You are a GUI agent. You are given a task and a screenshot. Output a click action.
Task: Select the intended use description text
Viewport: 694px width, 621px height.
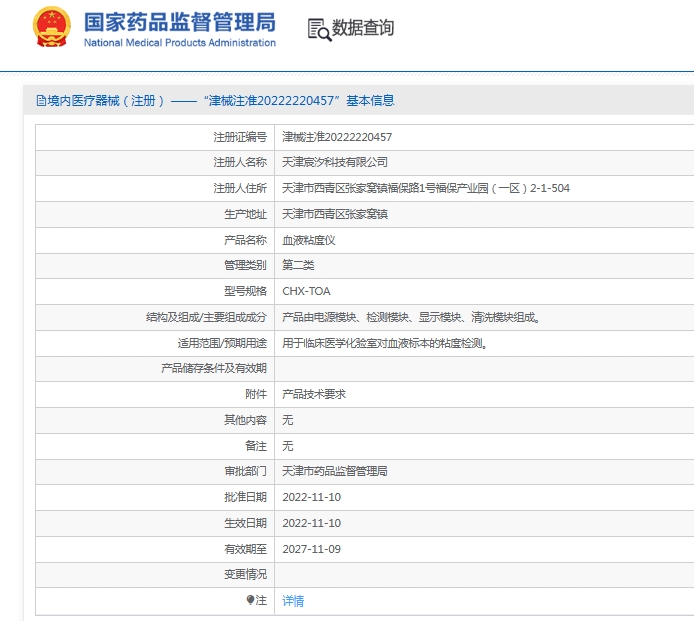click(385, 343)
